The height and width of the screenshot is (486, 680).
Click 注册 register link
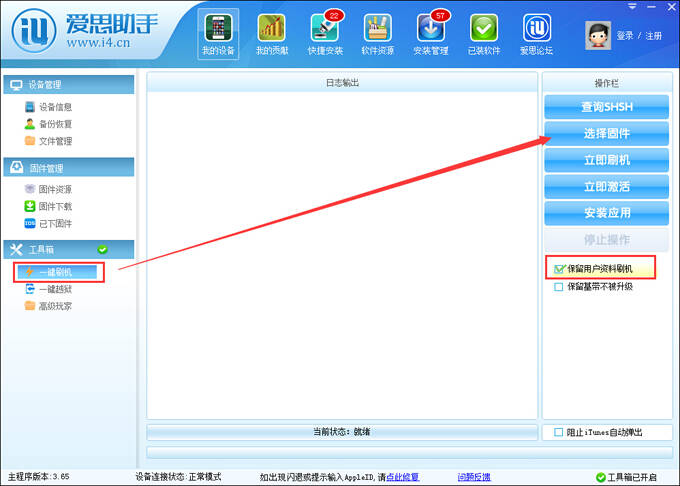pos(654,36)
